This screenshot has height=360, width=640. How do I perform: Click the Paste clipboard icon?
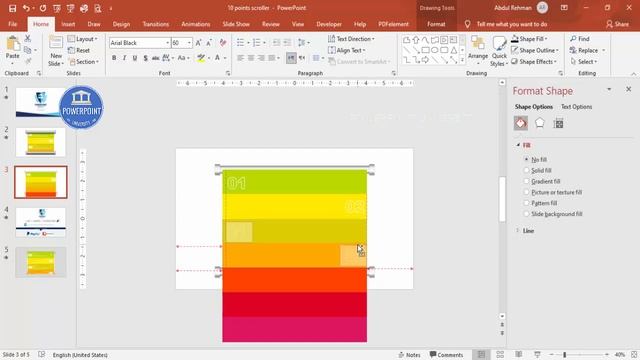point(13,44)
